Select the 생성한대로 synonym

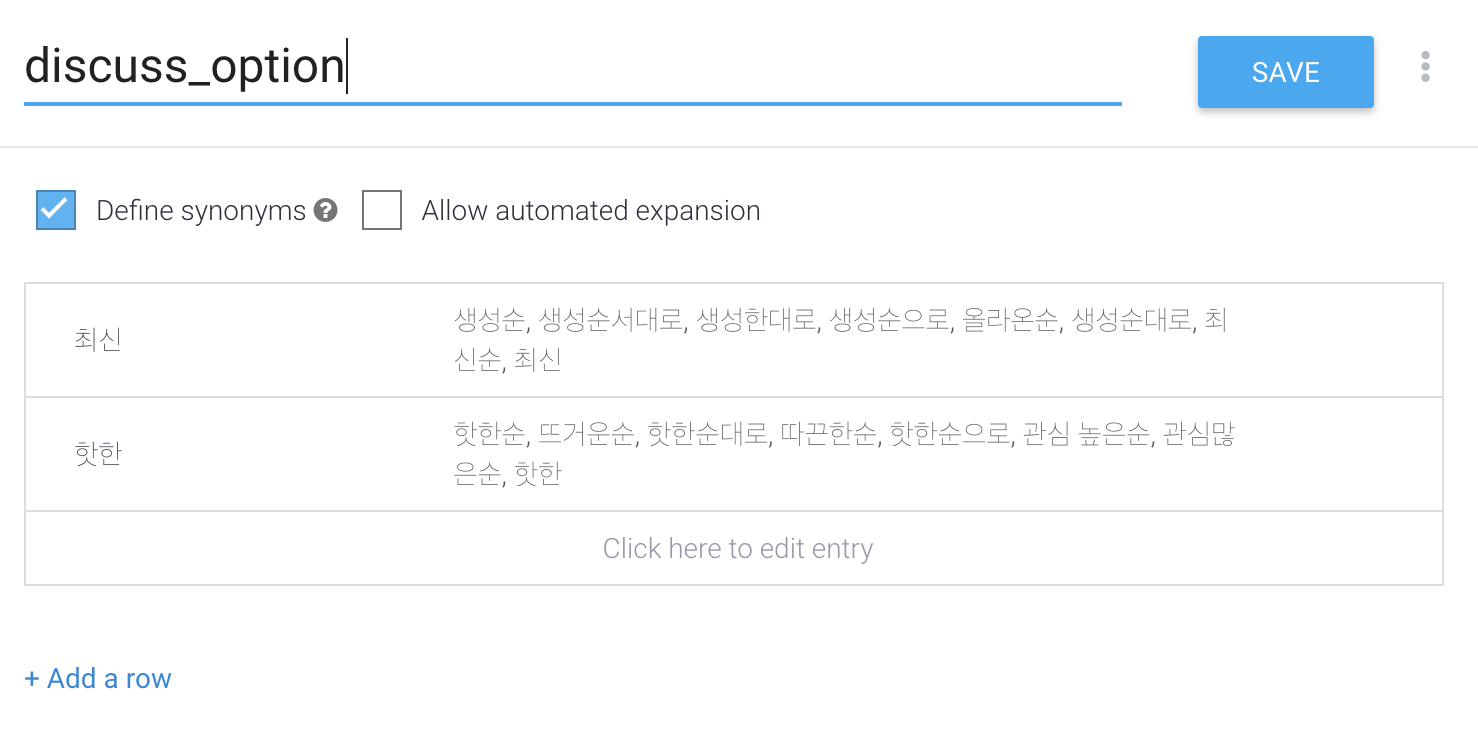pos(756,321)
